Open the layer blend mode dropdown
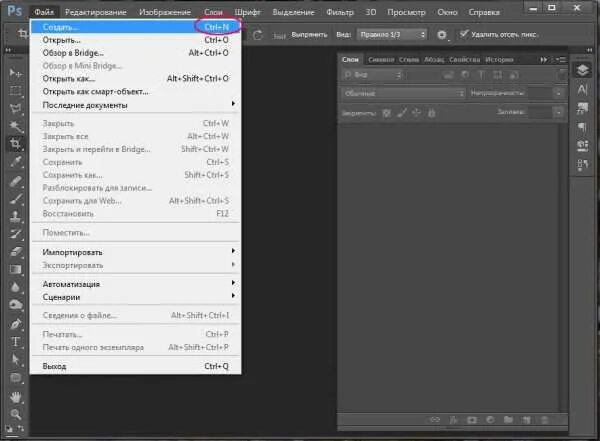Screen dimensions: 600x441 [x=403, y=93]
